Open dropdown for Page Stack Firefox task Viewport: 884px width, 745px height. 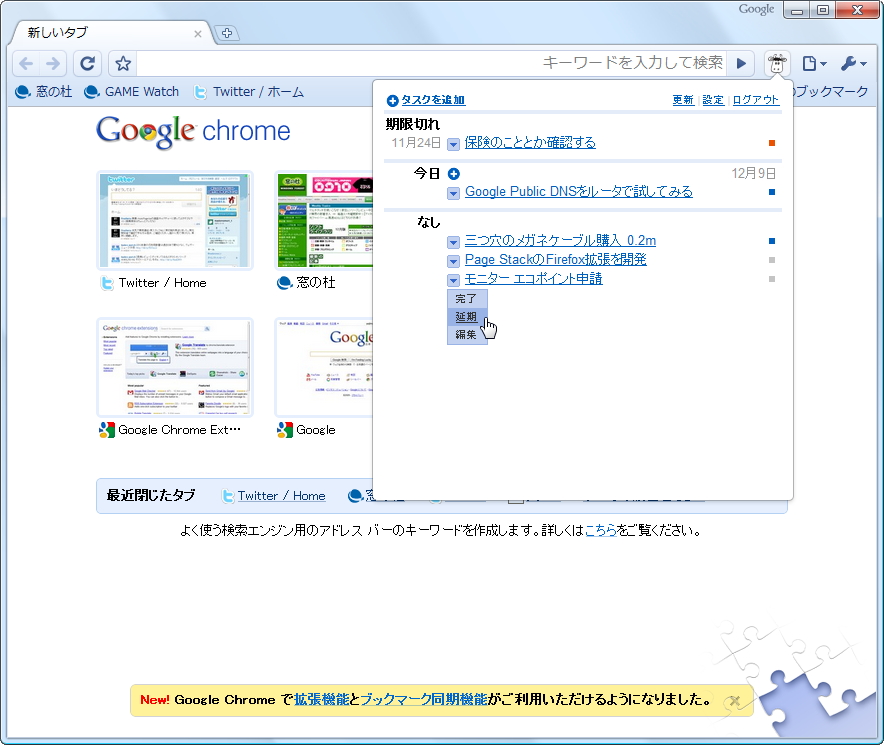453,259
